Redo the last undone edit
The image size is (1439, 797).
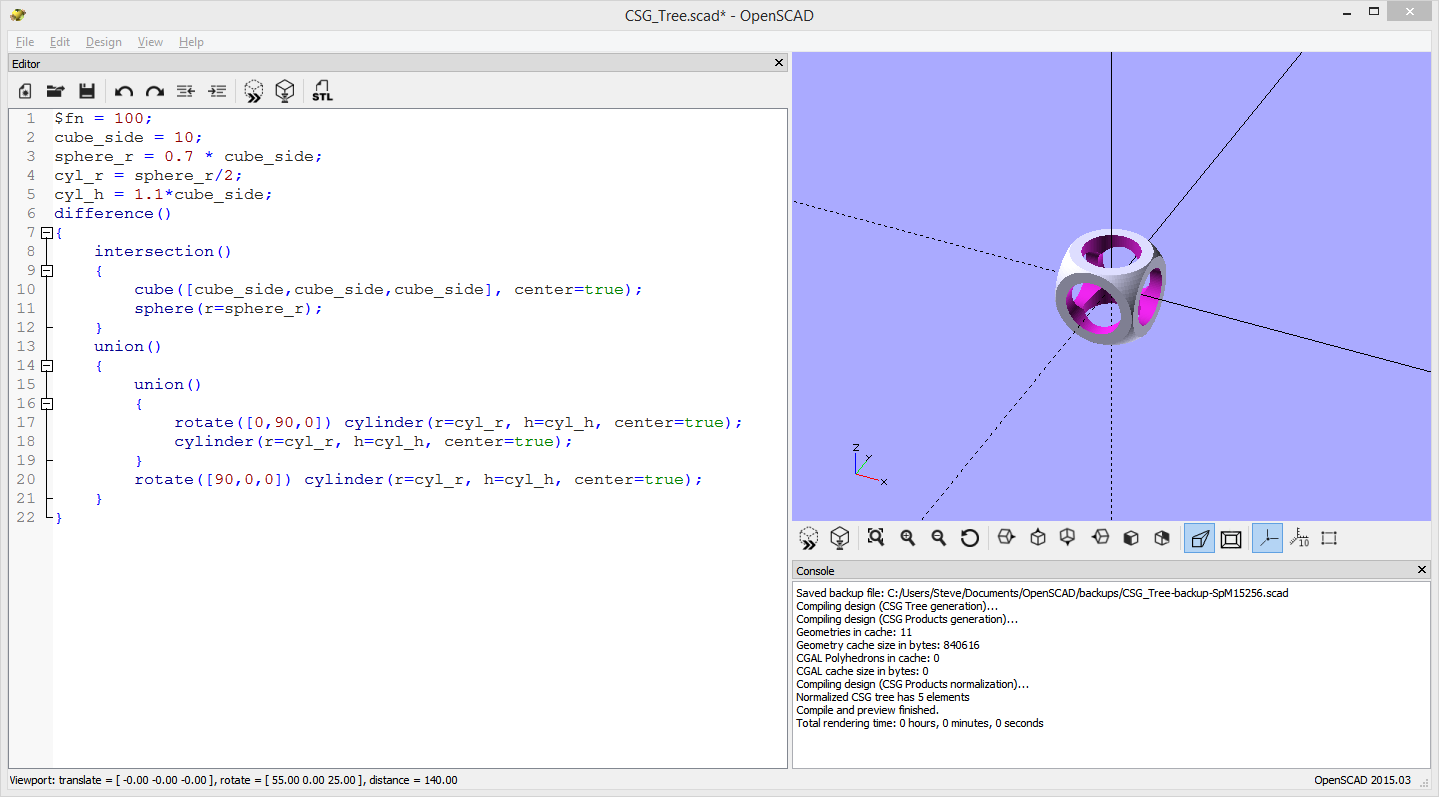(x=155, y=90)
